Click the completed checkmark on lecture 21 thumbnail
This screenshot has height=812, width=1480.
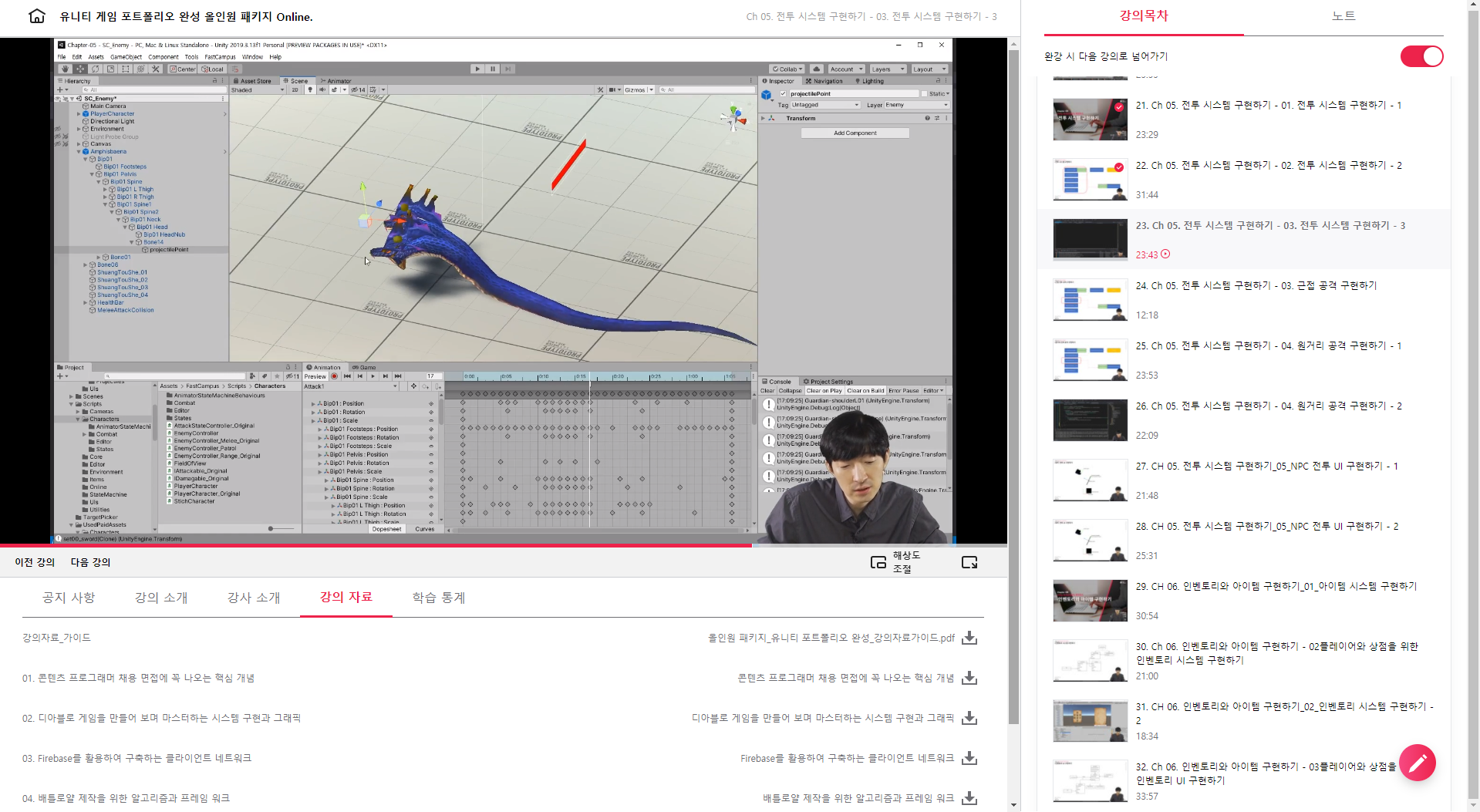tap(1118, 107)
